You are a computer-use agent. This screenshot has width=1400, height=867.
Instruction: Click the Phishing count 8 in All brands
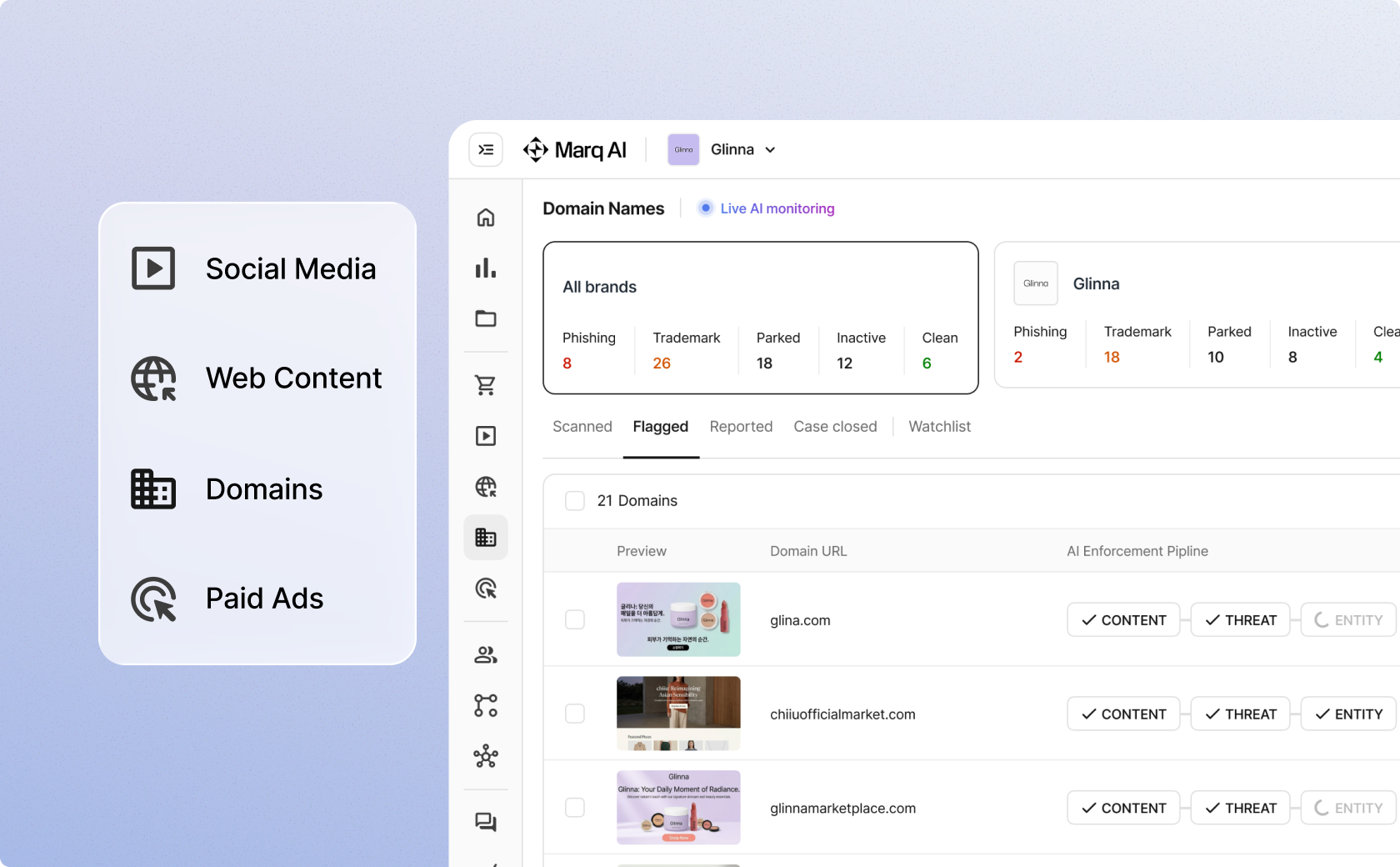click(567, 363)
